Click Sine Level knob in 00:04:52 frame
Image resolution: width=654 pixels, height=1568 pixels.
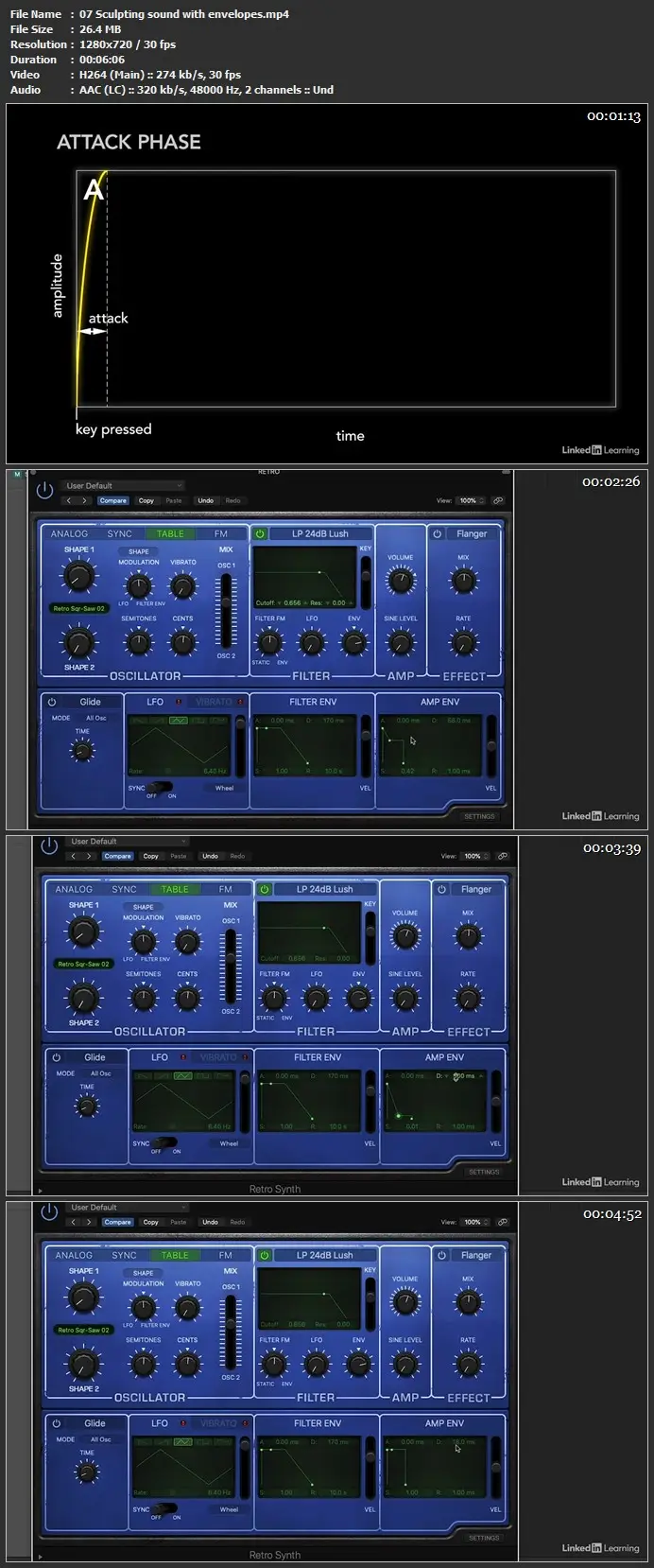pos(405,1364)
